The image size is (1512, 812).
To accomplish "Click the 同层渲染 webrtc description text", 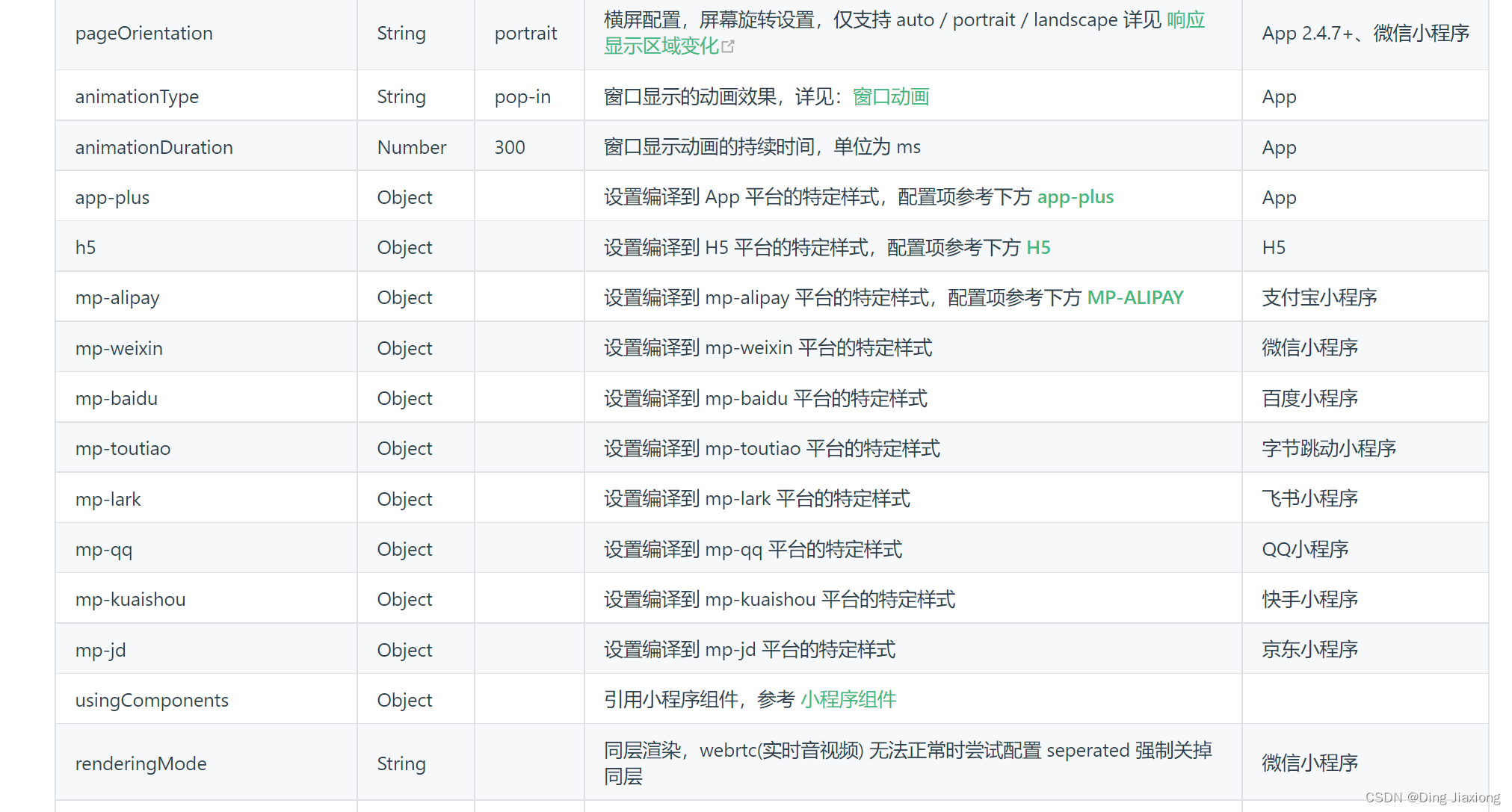I will coord(908,763).
